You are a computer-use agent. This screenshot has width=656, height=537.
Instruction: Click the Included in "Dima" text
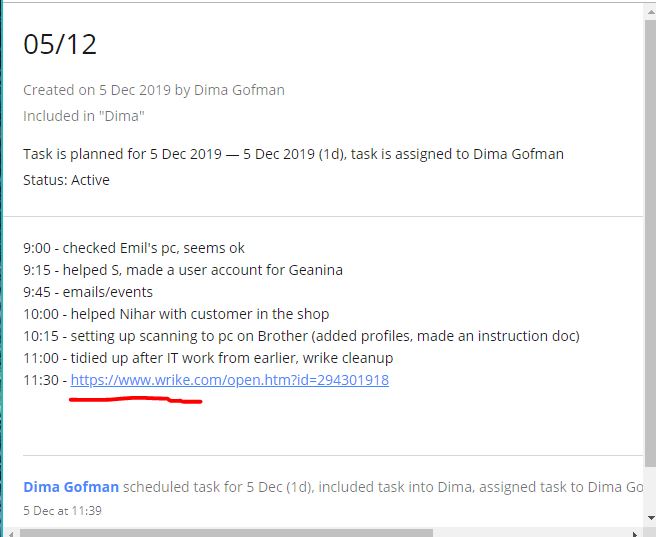[84, 116]
